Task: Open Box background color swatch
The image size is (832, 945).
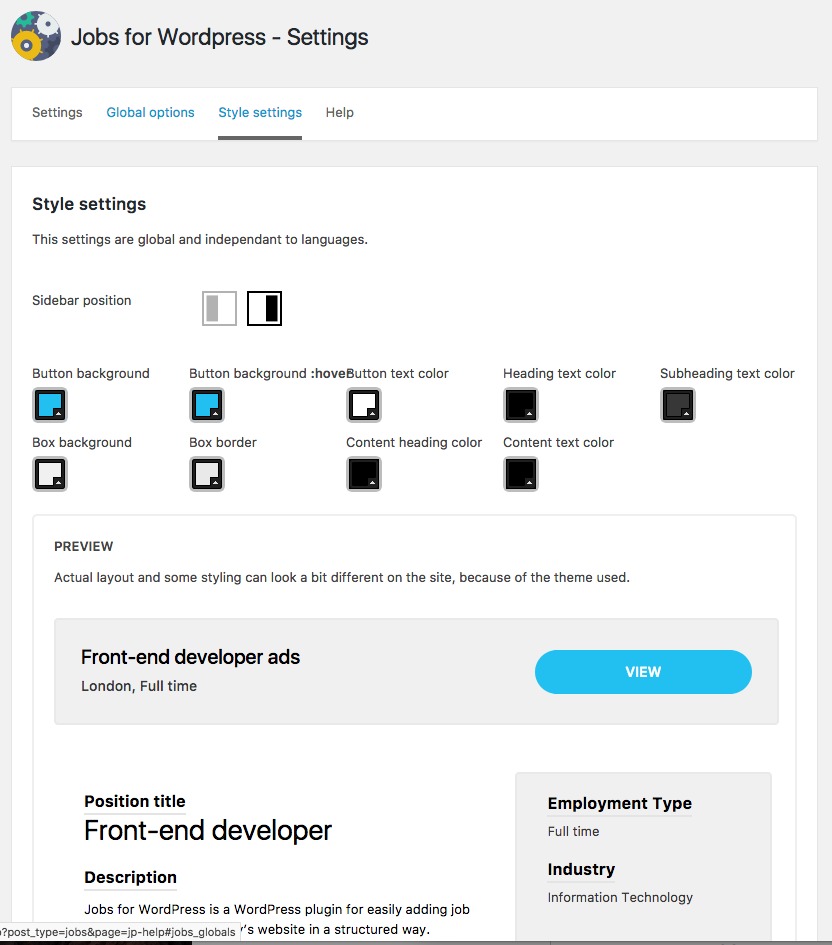Action: pos(50,474)
